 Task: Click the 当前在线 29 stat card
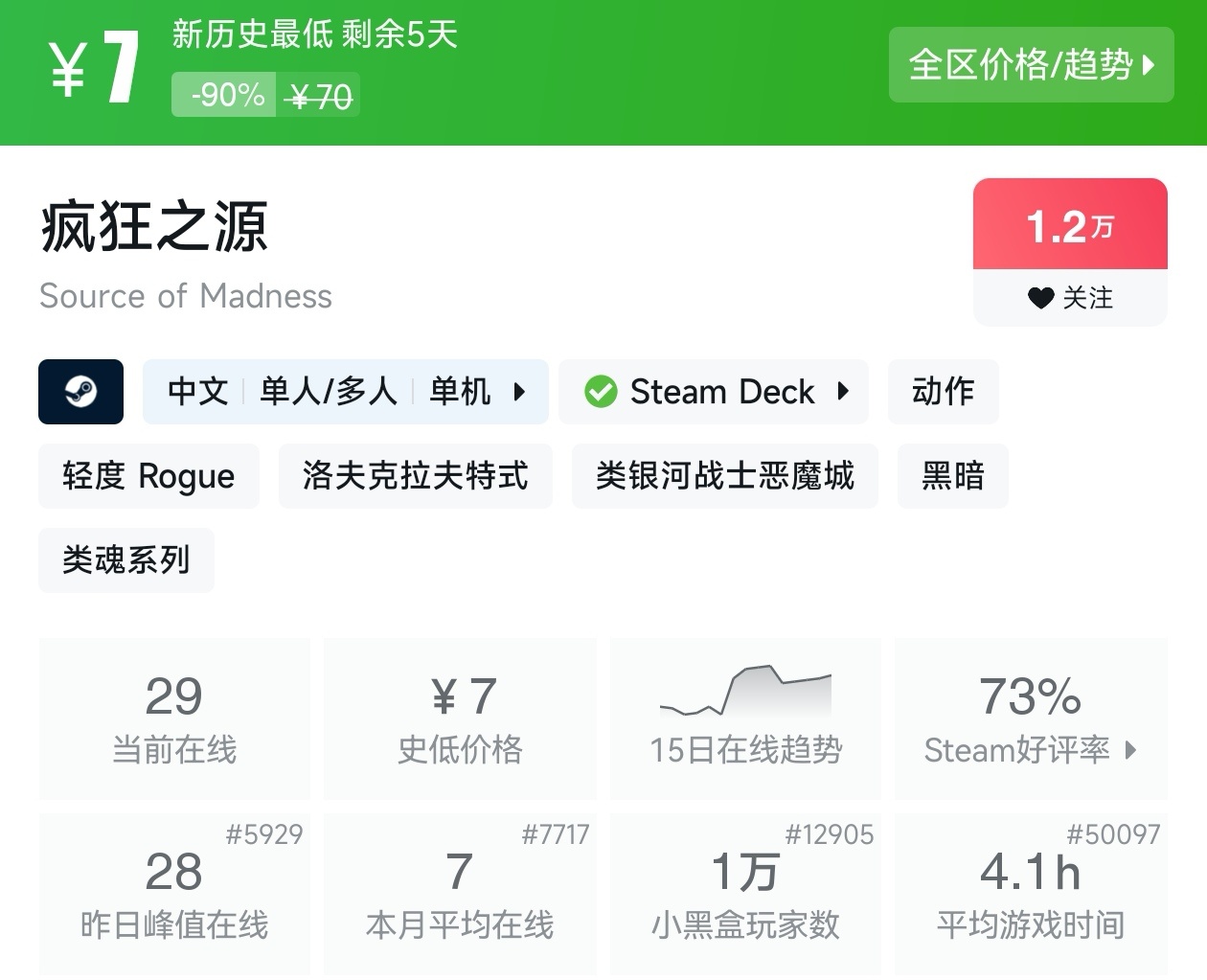tap(174, 718)
